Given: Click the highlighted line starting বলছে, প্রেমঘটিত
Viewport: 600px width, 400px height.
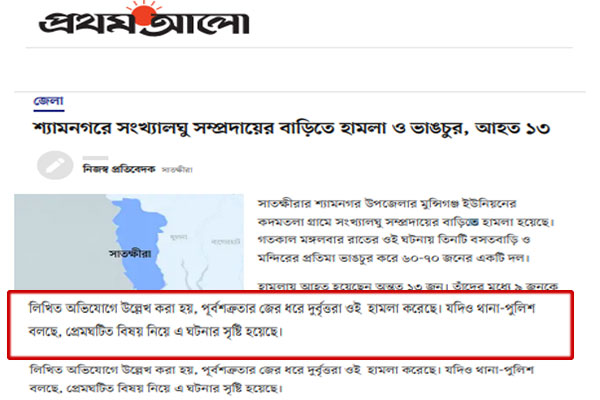Looking at the screenshot, I should coord(156,331).
